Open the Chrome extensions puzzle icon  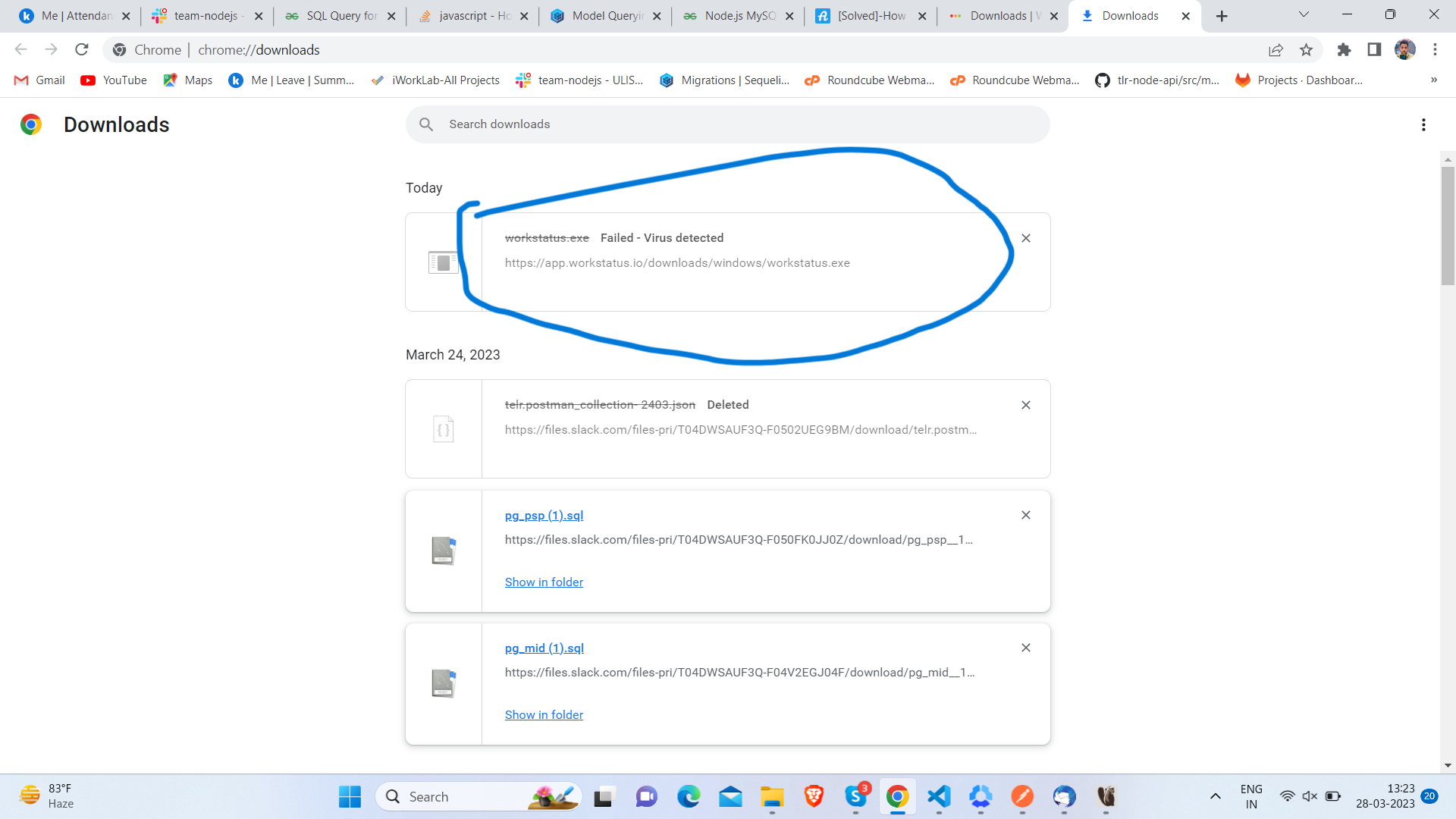coord(1344,50)
